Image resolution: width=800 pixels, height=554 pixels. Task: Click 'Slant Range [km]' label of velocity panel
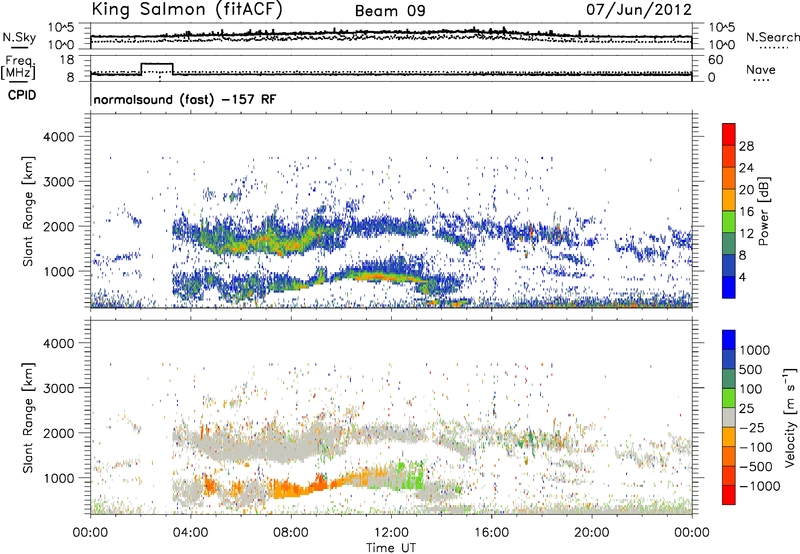[x=28, y=418]
